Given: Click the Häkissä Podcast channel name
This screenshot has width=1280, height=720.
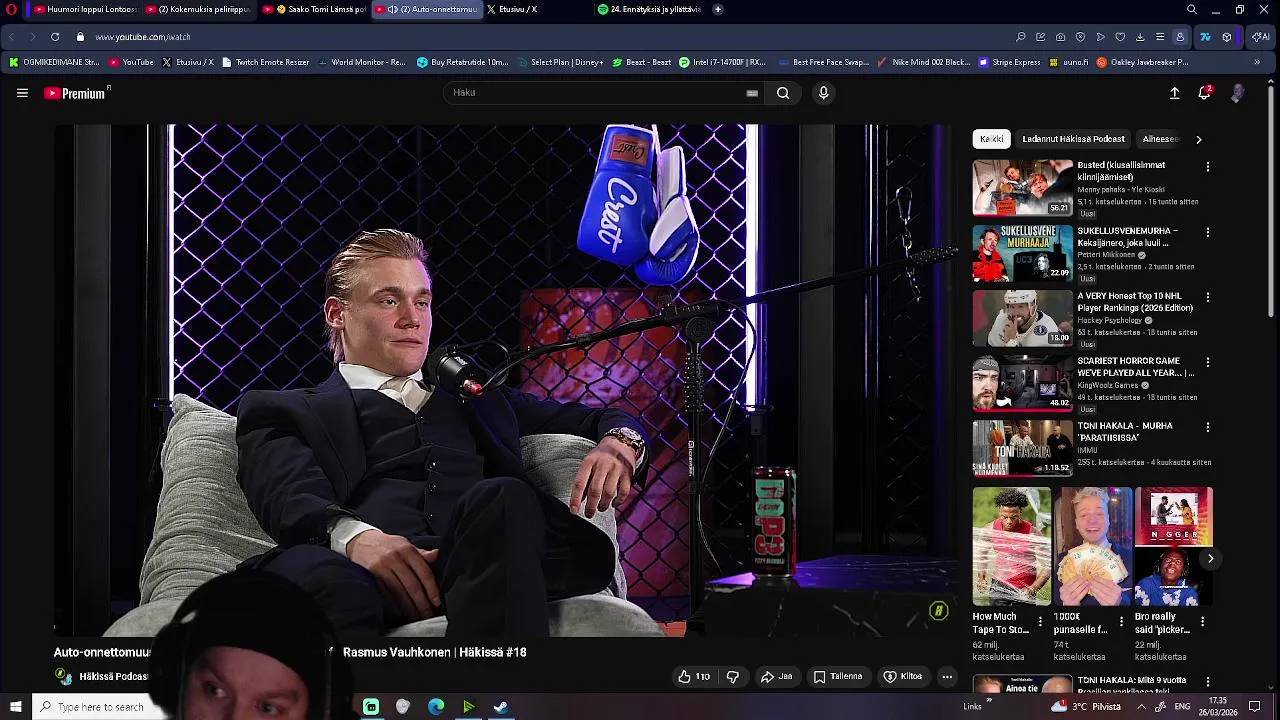Looking at the screenshot, I should 113,677.
